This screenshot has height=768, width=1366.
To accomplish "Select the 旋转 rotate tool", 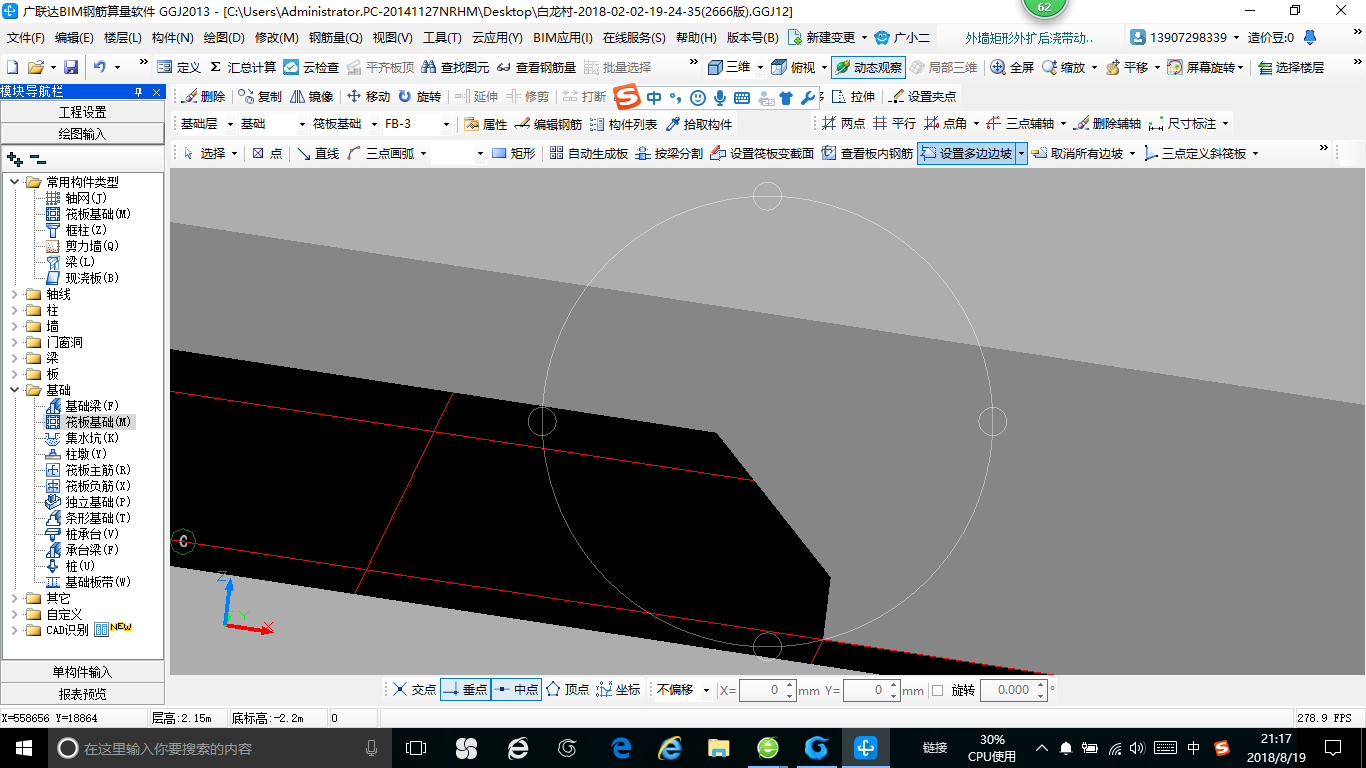I will click(x=419, y=97).
